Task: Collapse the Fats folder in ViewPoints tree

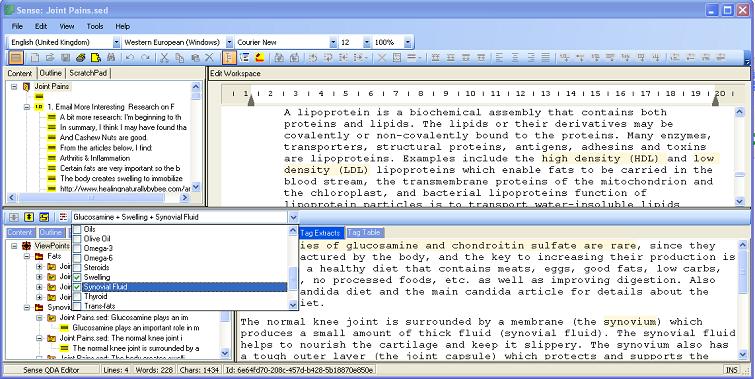Action: pos(28,256)
